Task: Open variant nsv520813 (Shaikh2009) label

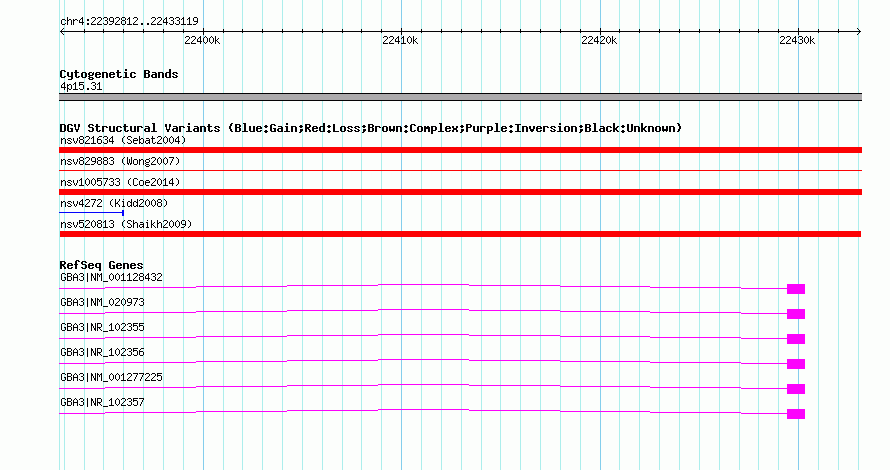Action: click(x=126, y=224)
